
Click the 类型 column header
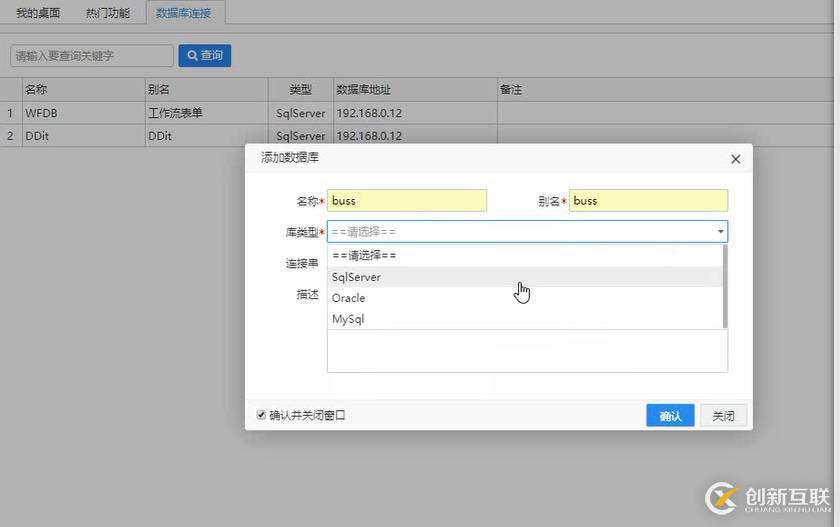tap(301, 89)
